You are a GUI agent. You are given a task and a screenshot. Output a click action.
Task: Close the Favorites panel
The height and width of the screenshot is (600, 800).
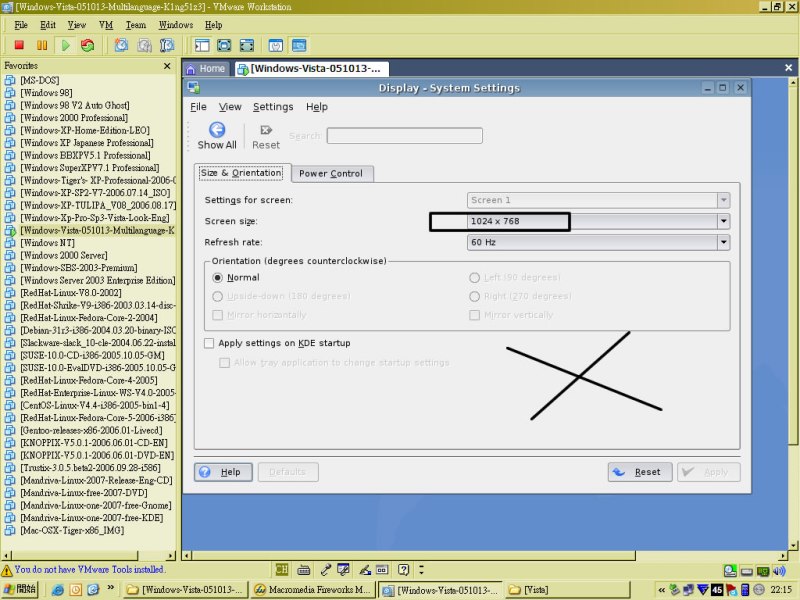tap(167, 66)
